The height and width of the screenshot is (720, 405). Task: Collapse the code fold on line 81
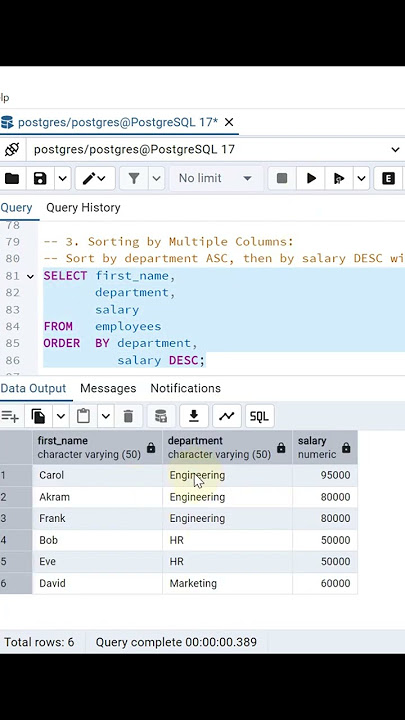coord(30,276)
